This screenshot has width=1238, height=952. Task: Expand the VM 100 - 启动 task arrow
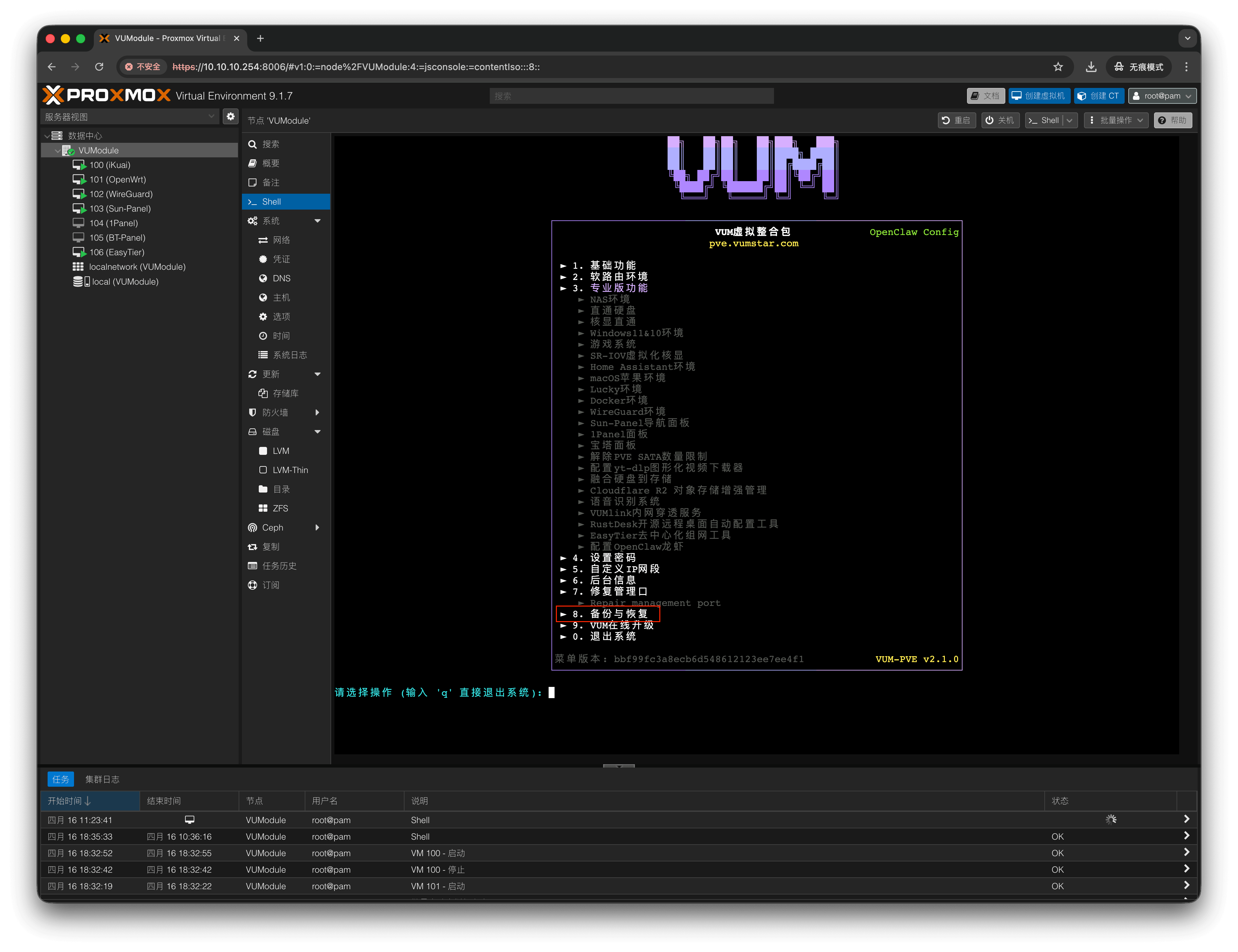click(x=1186, y=852)
